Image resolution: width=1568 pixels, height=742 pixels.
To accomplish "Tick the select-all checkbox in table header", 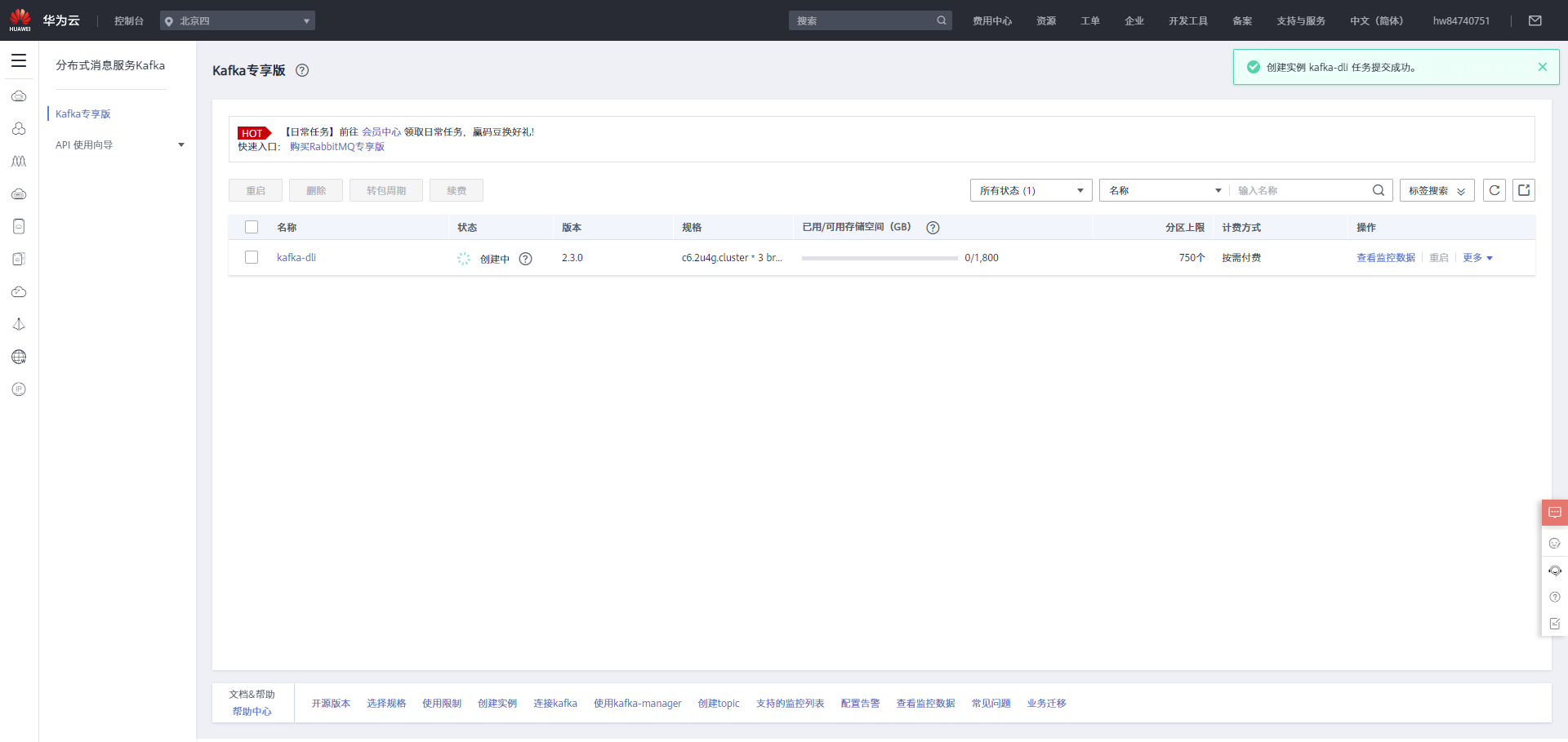I will coord(252,227).
